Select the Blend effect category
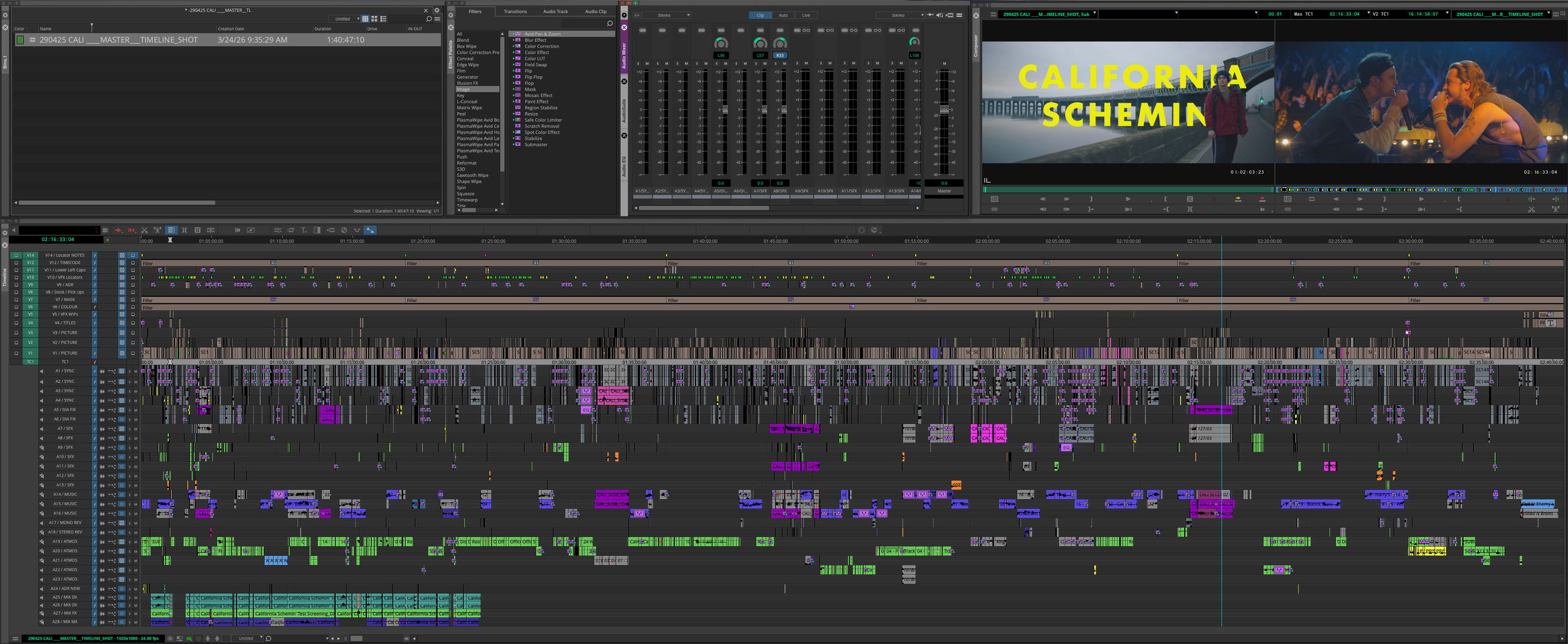 (x=463, y=40)
